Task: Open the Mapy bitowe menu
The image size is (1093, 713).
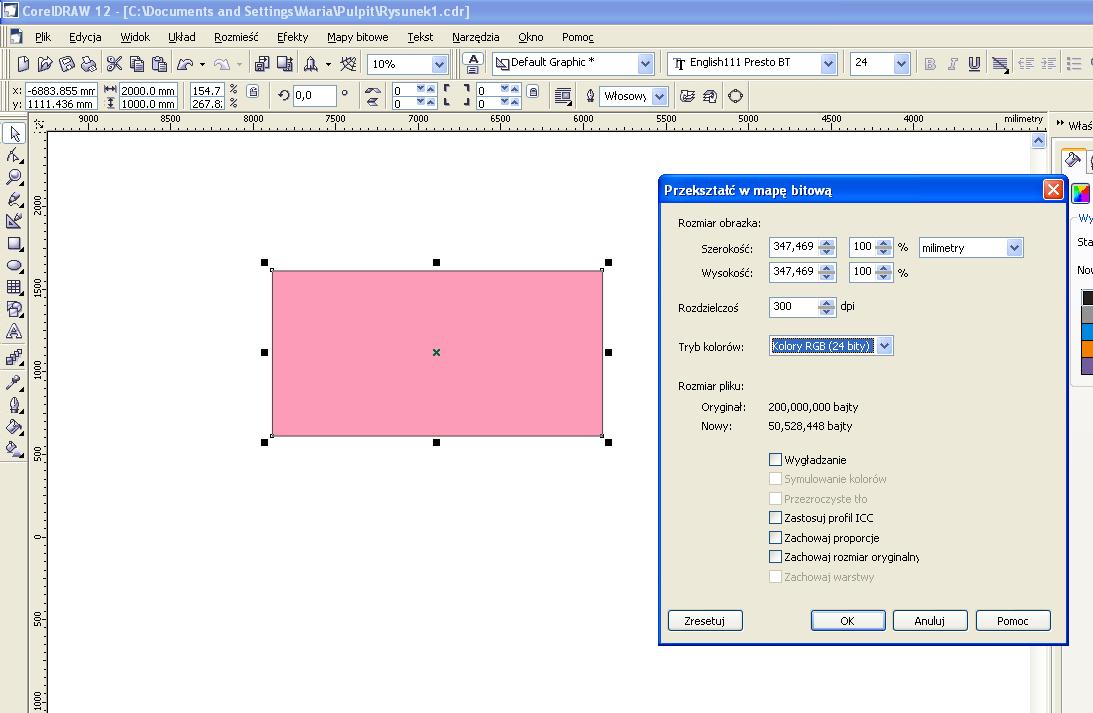Action: 357,37
